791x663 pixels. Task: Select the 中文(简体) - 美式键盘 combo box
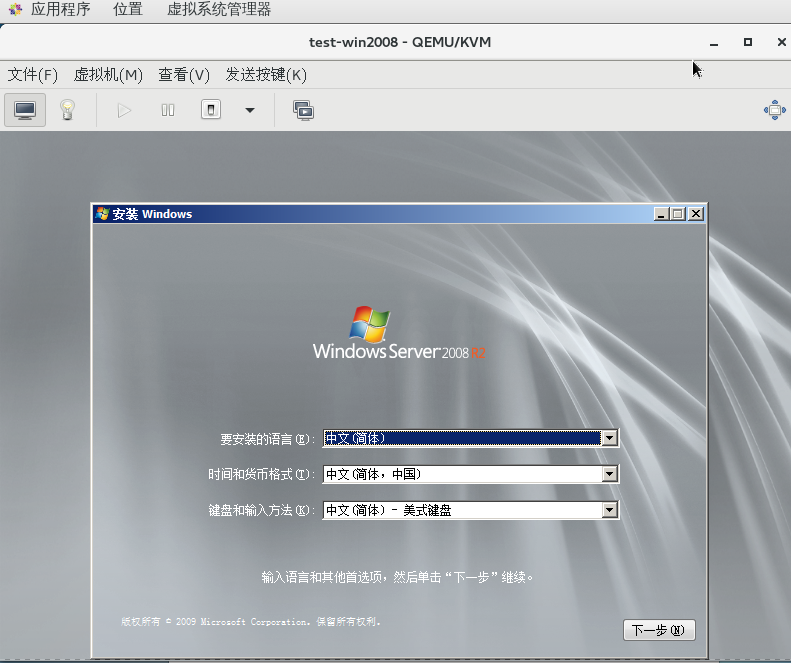[471, 510]
